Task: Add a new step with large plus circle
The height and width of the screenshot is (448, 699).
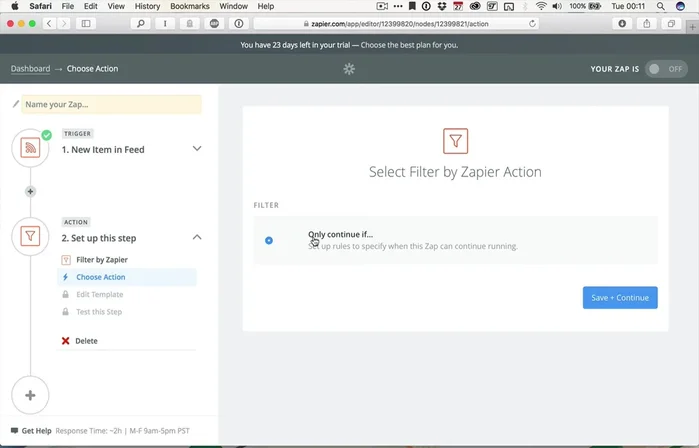Action: tap(30, 395)
